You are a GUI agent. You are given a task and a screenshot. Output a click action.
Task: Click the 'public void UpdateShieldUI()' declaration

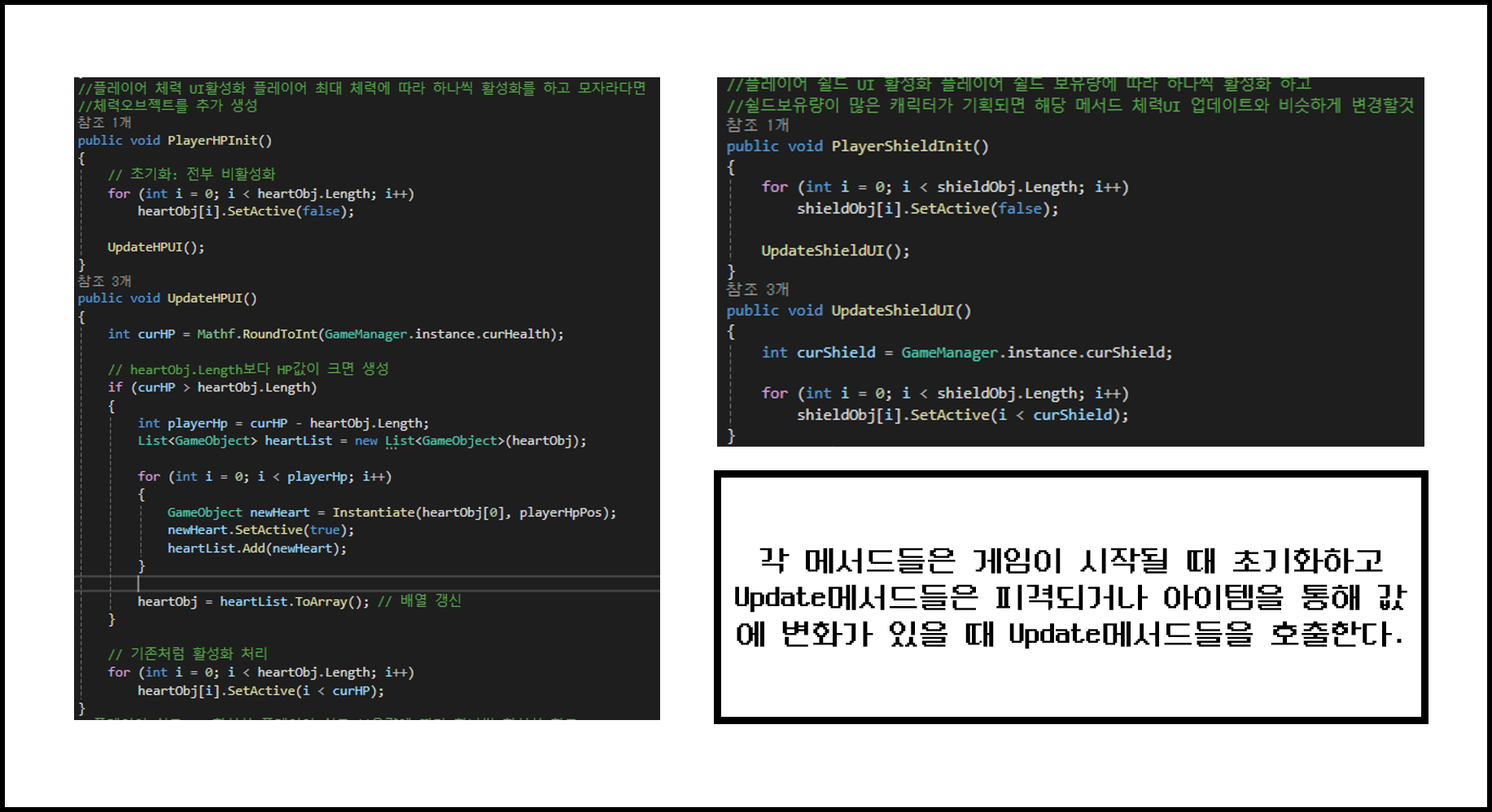pos(849,310)
